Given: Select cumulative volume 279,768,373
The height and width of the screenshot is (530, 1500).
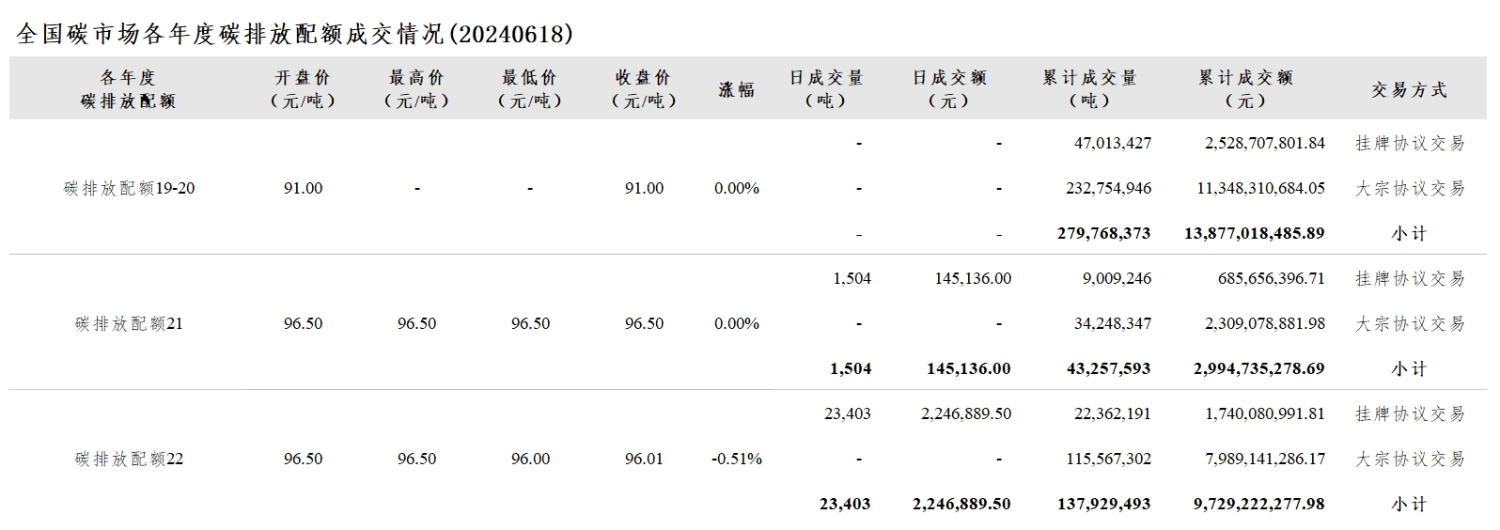Looking at the screenshot, I should tap(1104, 233).
